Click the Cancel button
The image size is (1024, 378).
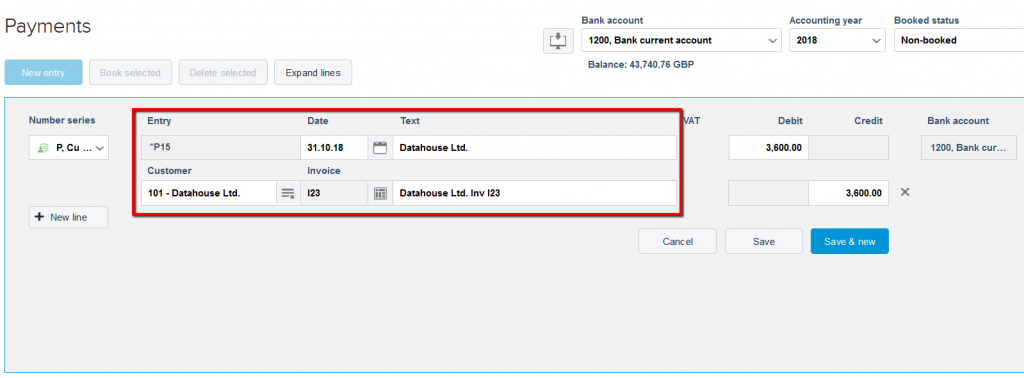coord(677,242)
